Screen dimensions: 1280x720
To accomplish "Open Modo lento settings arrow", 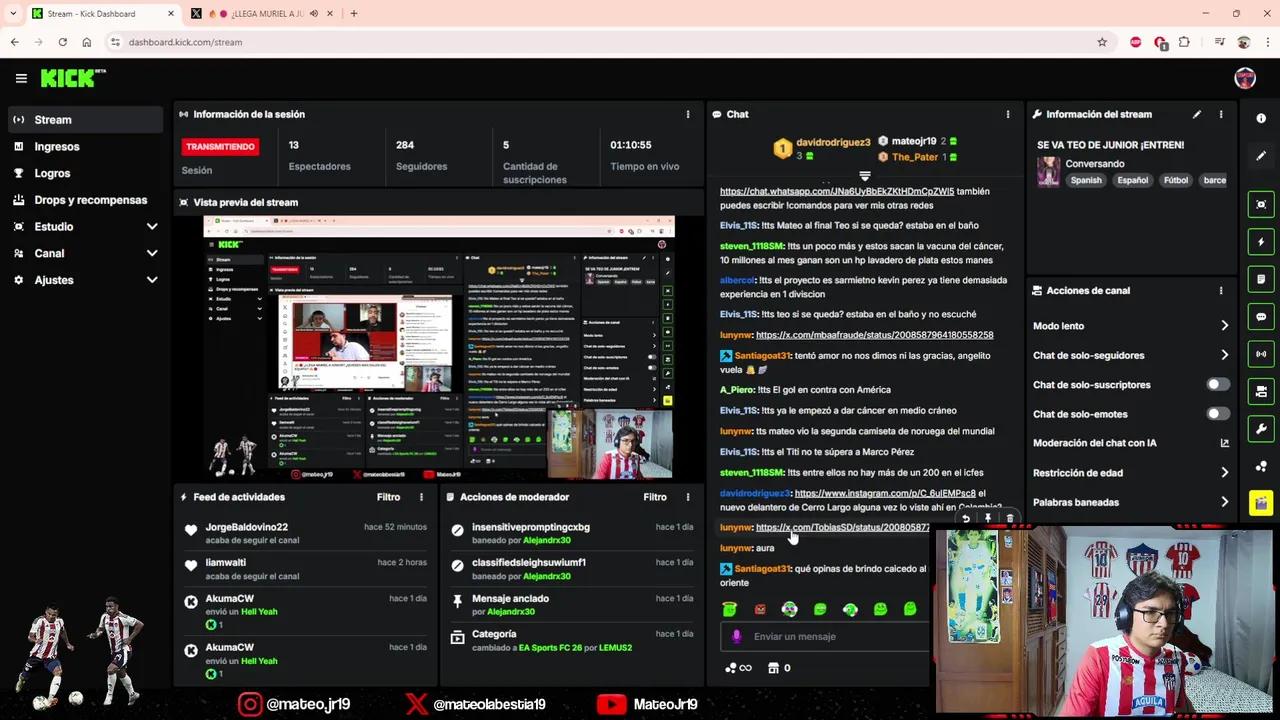I will 1224,326.
